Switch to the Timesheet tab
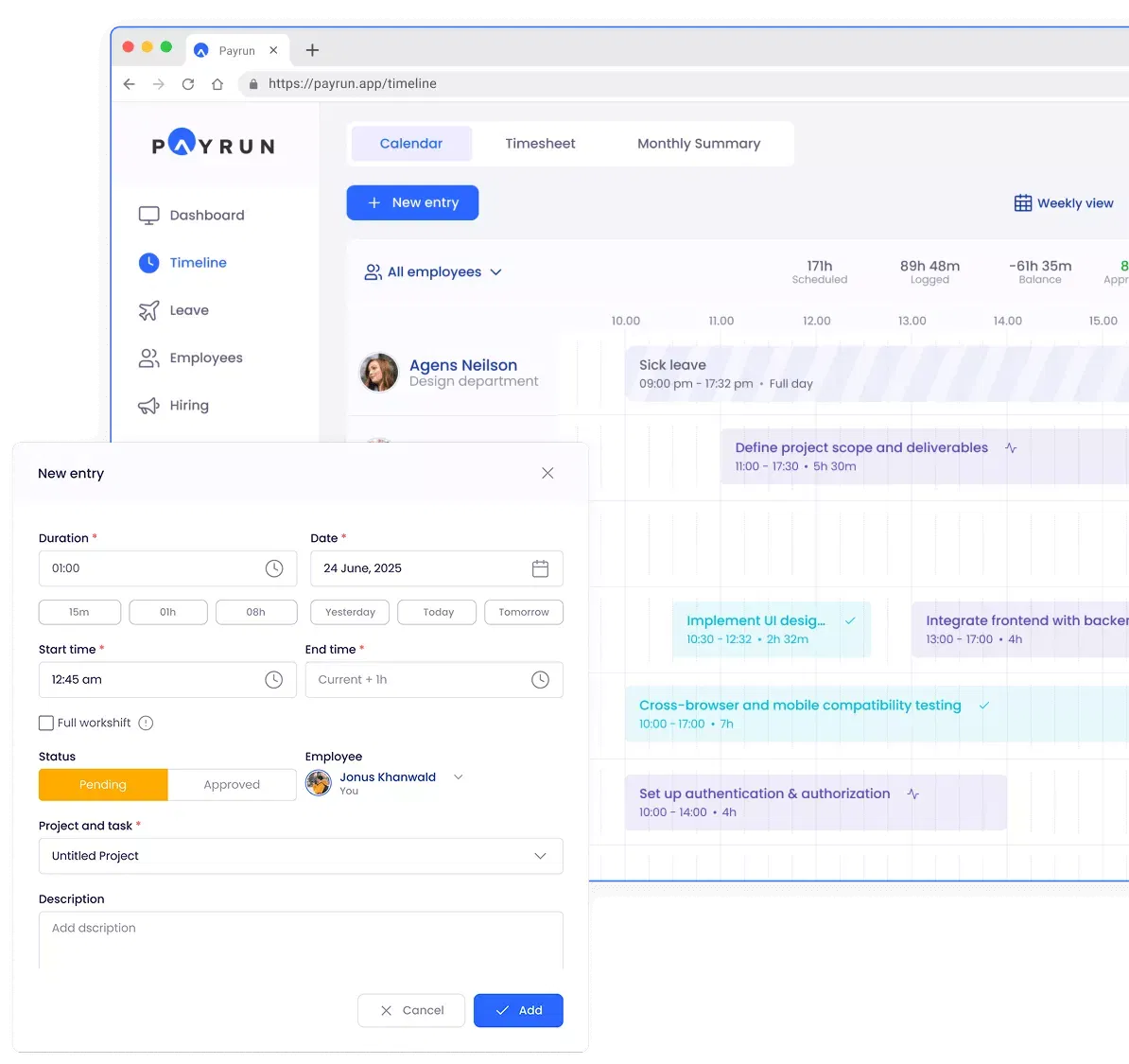1129x1064 pixels. [540, 144]
